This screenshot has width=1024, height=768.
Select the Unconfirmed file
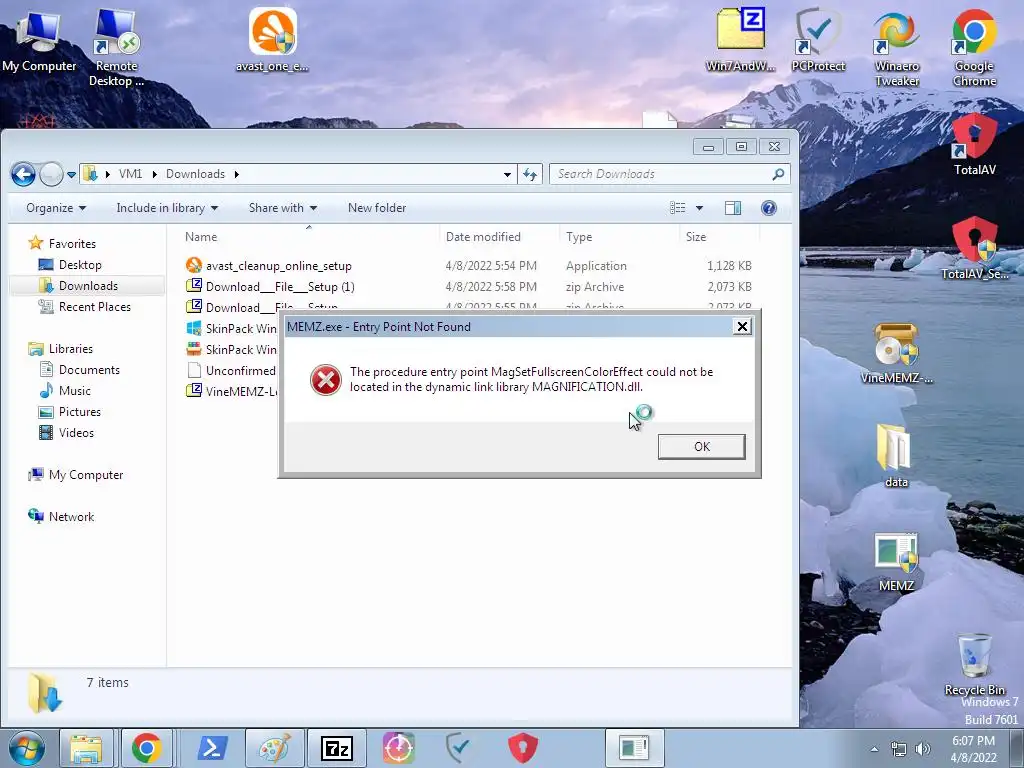point(231,371)
